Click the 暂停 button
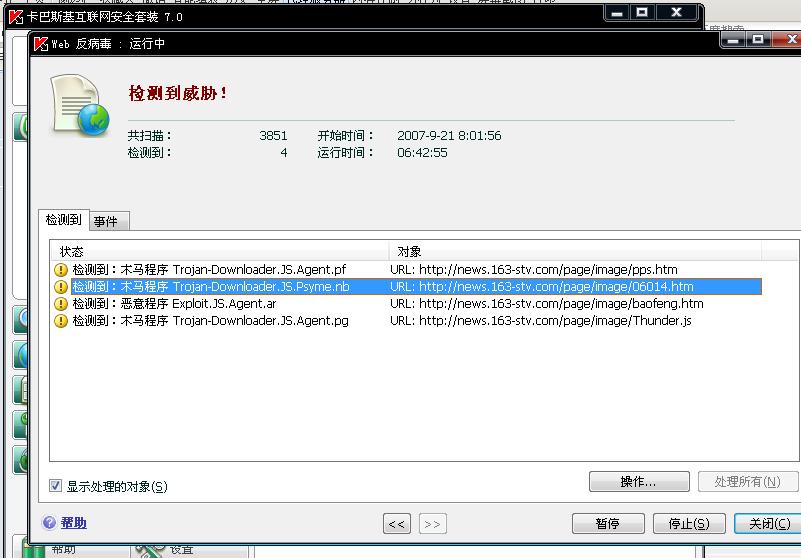 click(x=607, y=523)
